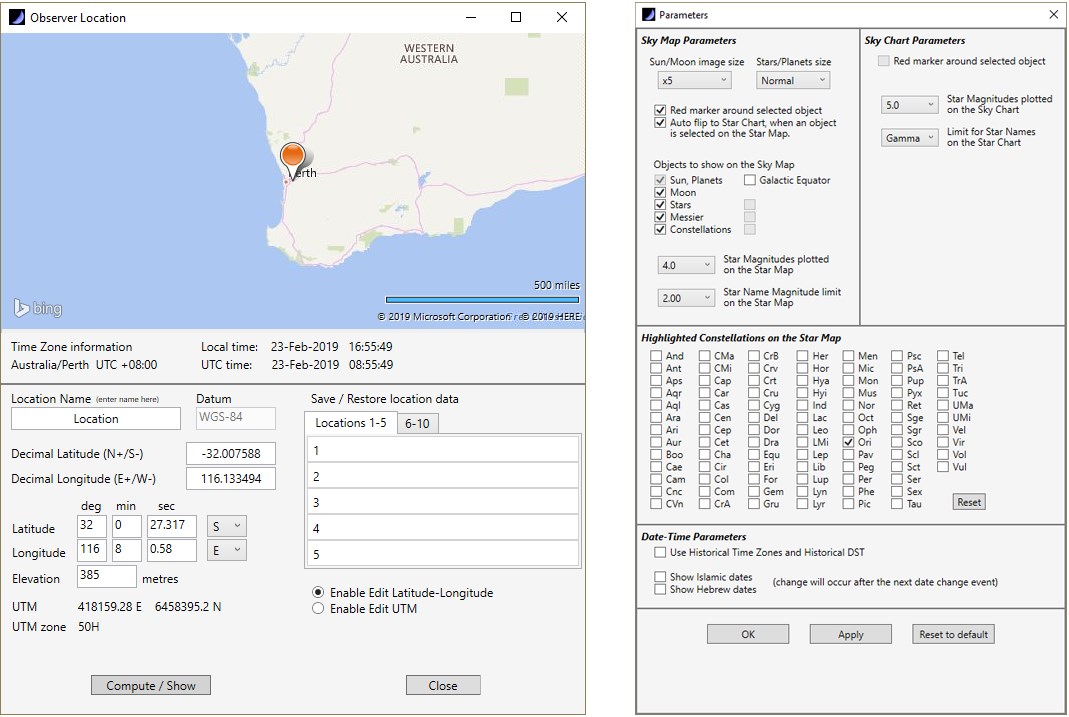Click the Decimal Latitude field
The width and height of the screenshot is (1069, 717).
tap(231, 453)
